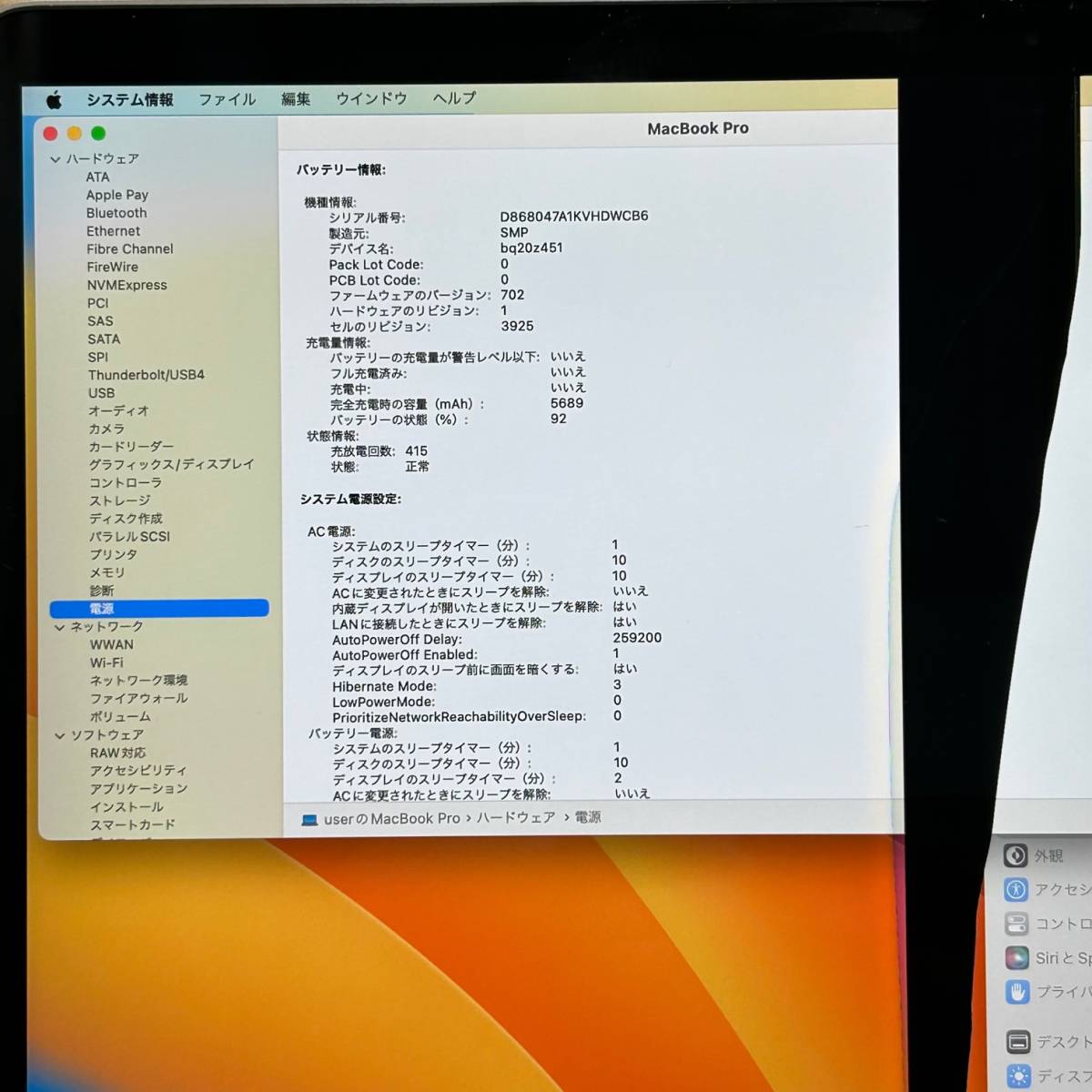1092x1092 pixels.
Task: Select 診断 in the sidebar
Action: [x=102, y=591]
